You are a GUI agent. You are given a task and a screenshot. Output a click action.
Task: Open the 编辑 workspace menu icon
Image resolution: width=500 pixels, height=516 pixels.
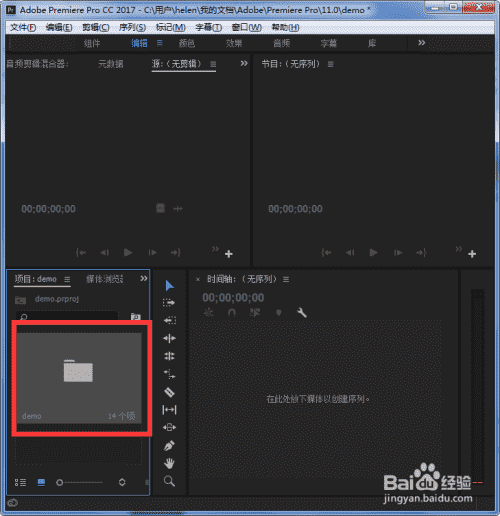click(160, 43)
